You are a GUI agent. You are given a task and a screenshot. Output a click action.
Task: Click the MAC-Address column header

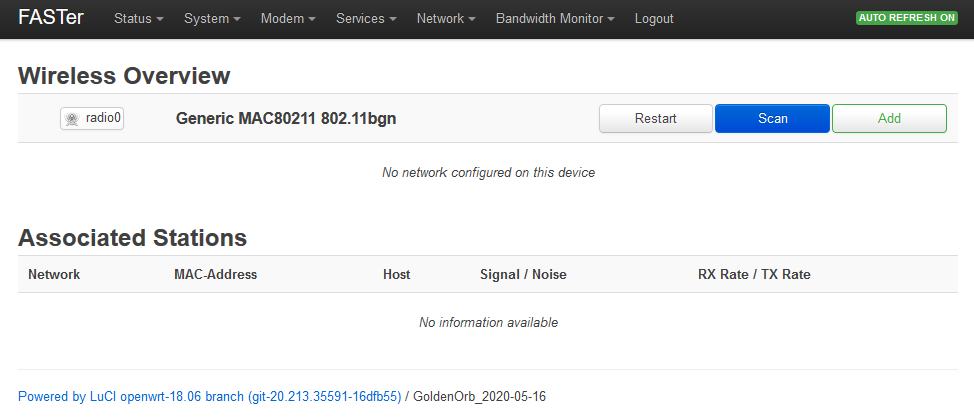click(215, 274)
